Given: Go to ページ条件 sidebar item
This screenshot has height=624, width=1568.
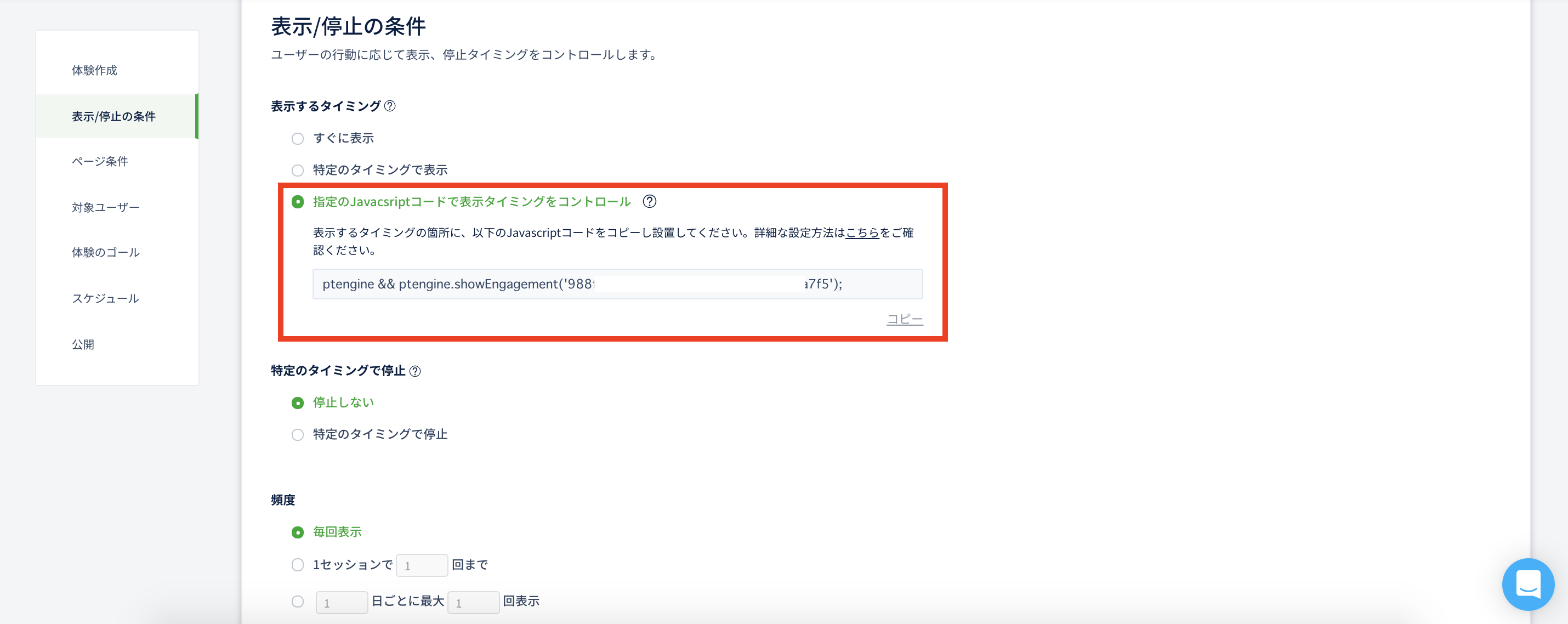Looking at the screenshot, I should (100, 161).
